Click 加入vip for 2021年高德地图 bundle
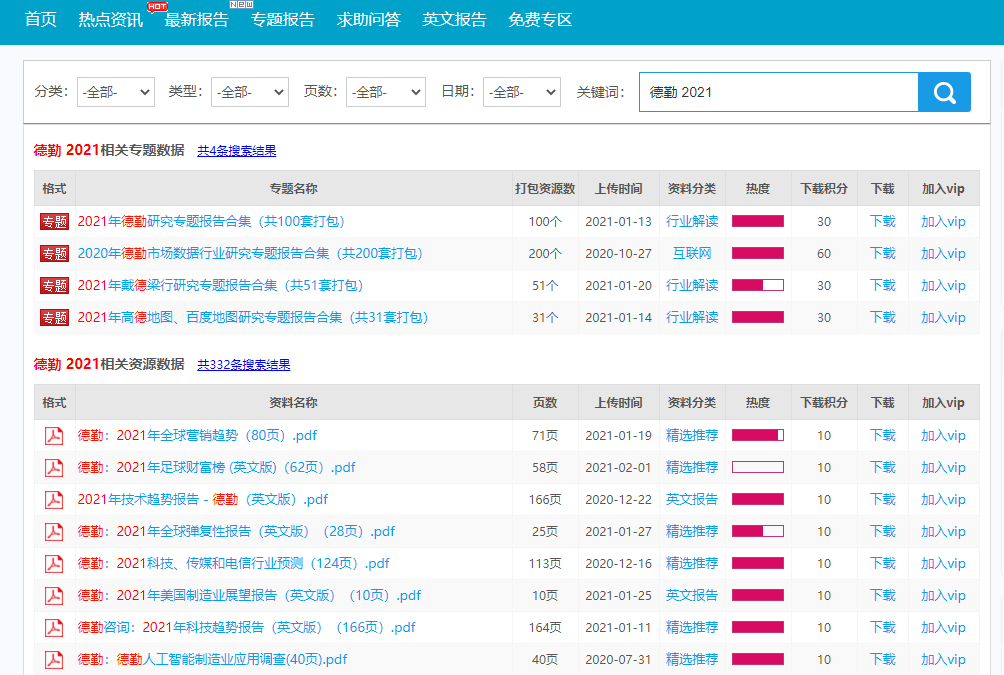The image size is (1004, 675). click(x=943, y=318)
